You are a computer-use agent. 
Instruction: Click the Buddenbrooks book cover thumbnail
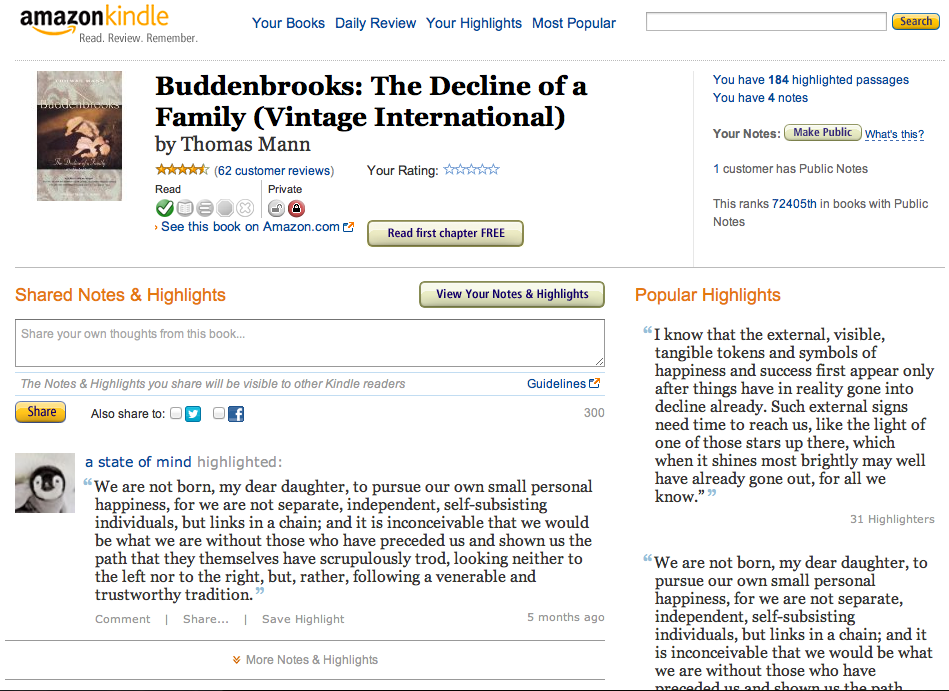tap(79, 136)
